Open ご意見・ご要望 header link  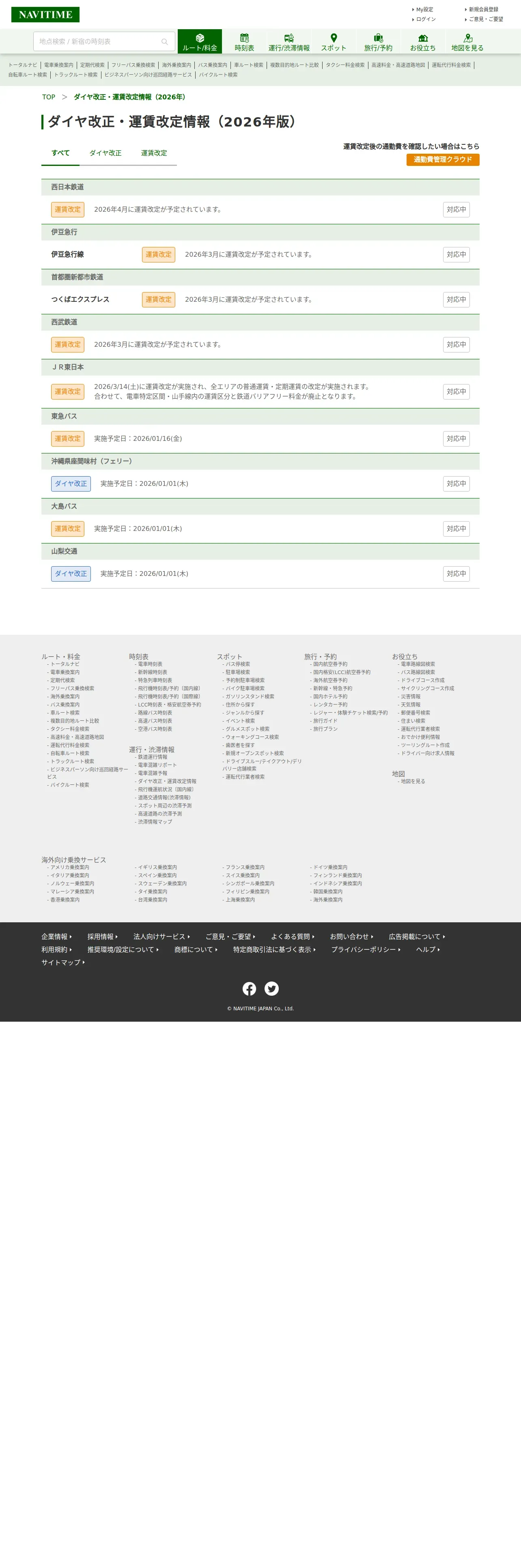[485, 19]
